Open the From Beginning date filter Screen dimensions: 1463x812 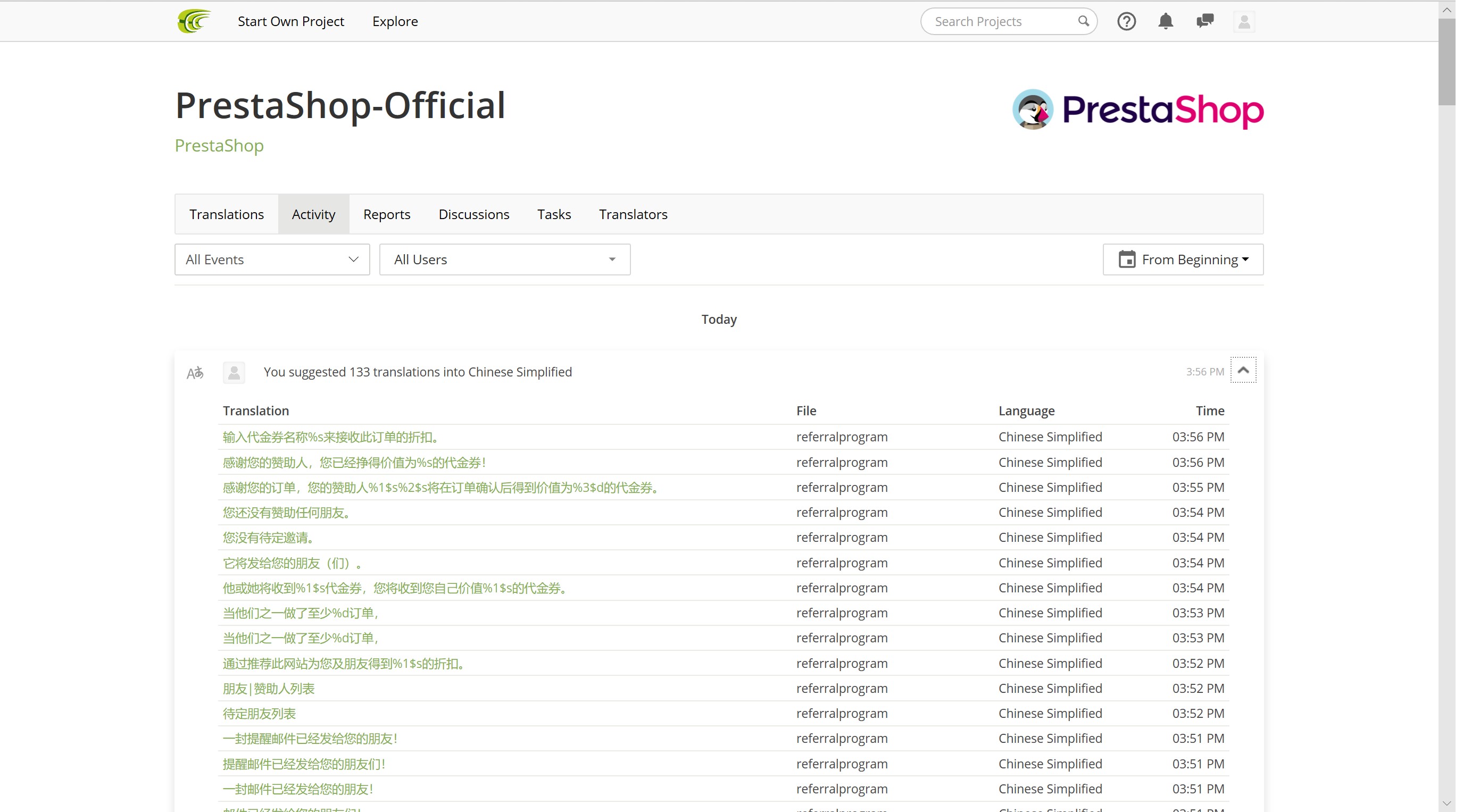1183,260
